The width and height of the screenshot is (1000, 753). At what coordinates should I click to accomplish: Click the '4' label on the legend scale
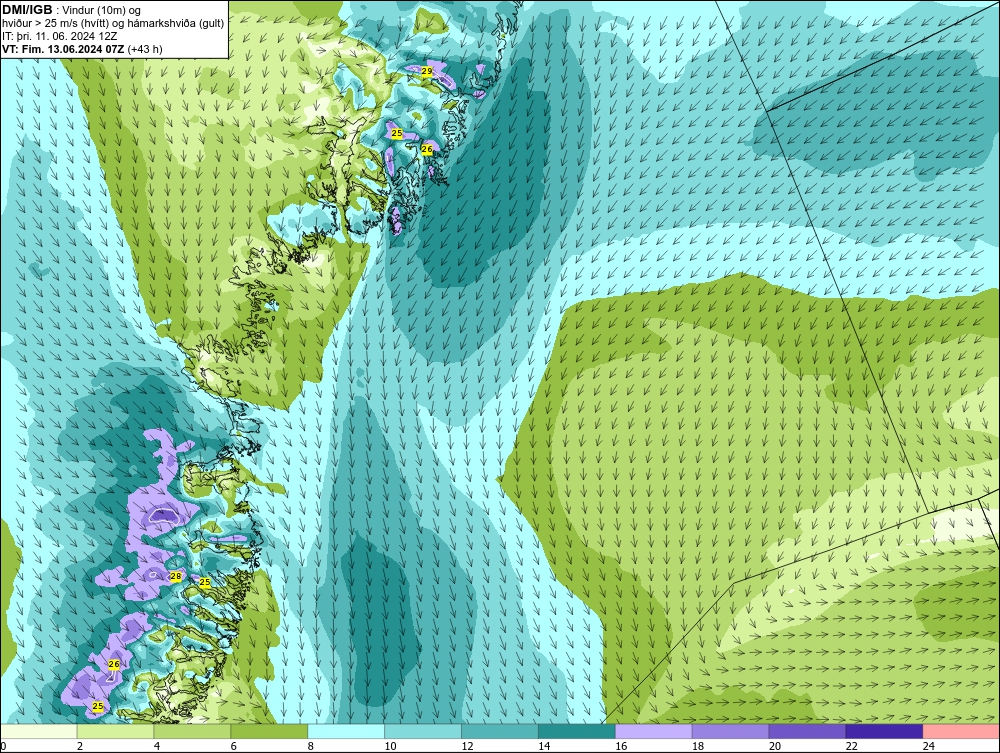coord(157,746)
